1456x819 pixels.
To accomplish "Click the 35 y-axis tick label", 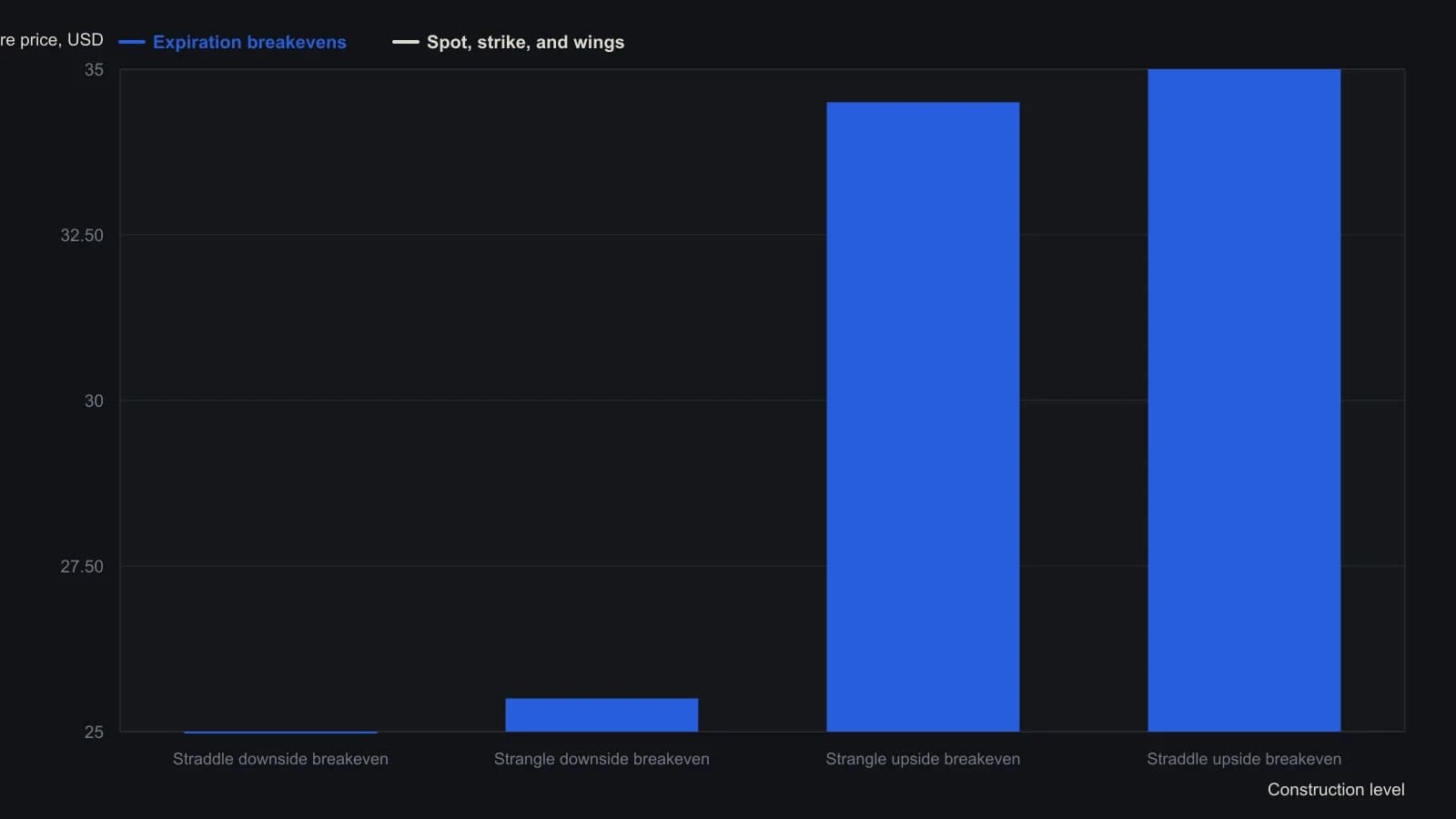I will click(94, 70).
